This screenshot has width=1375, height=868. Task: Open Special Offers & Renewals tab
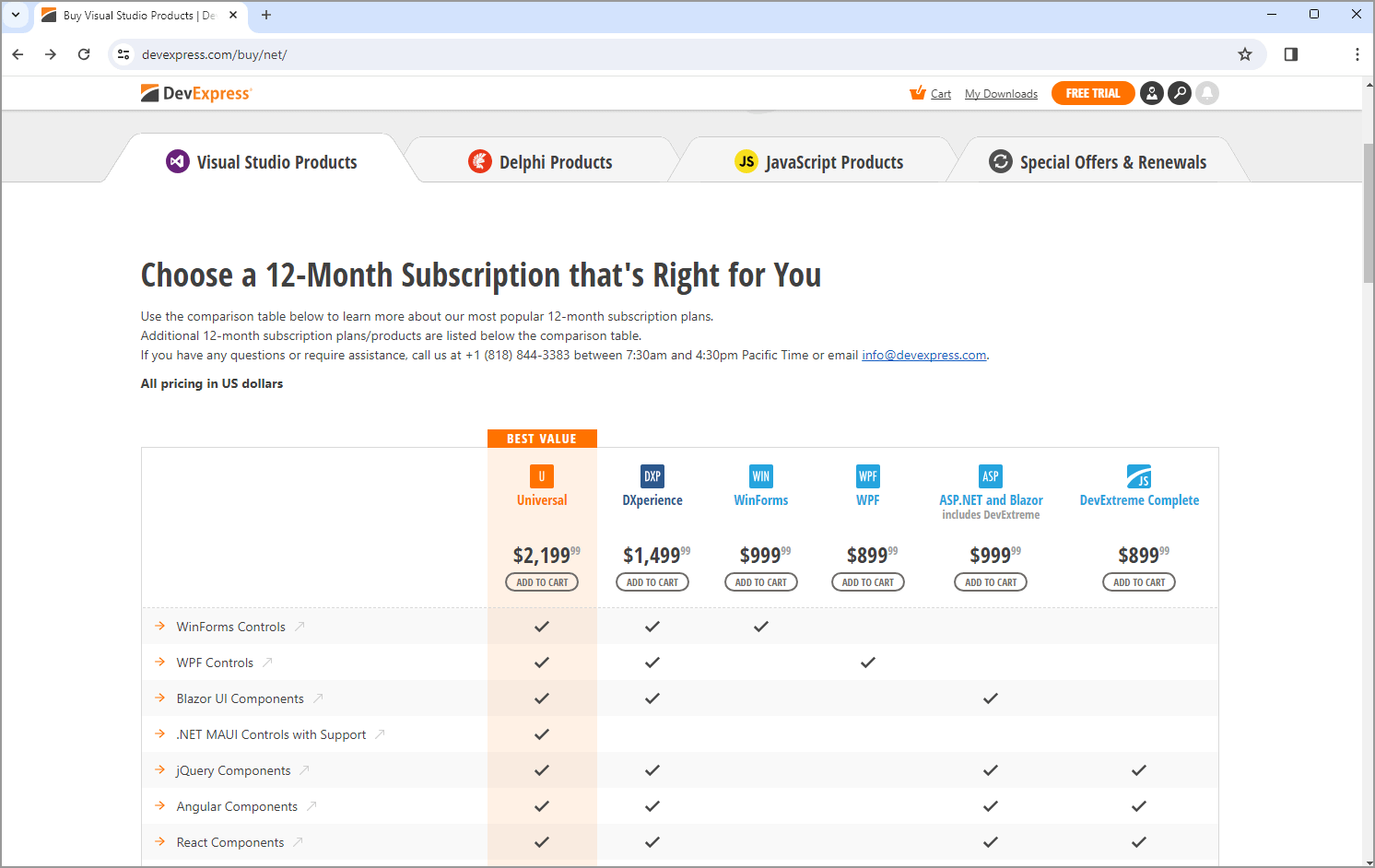[x=1098, y=162]
